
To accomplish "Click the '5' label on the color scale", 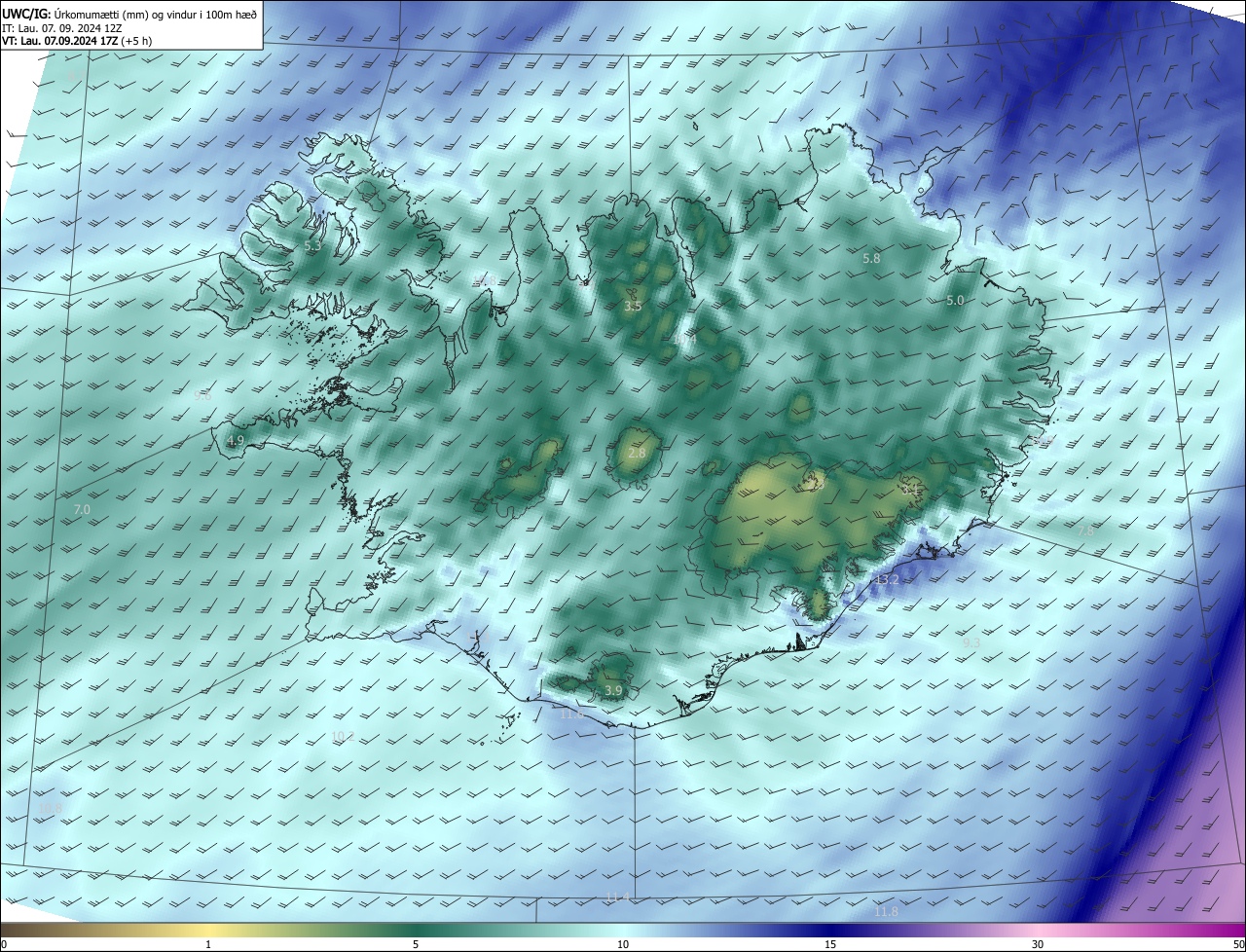I will click(416, 944).
